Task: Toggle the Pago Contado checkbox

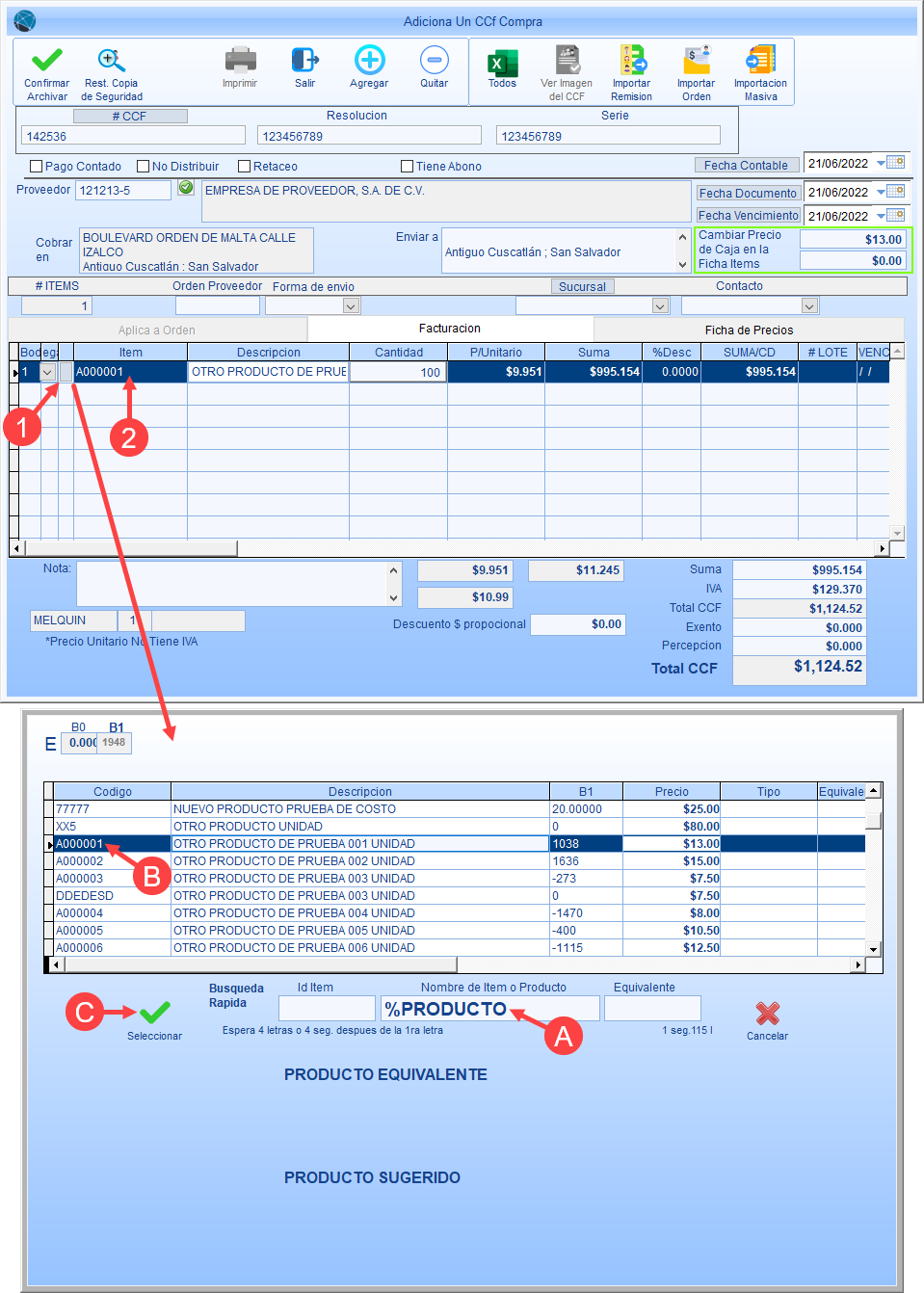Action: coord(37,167)
